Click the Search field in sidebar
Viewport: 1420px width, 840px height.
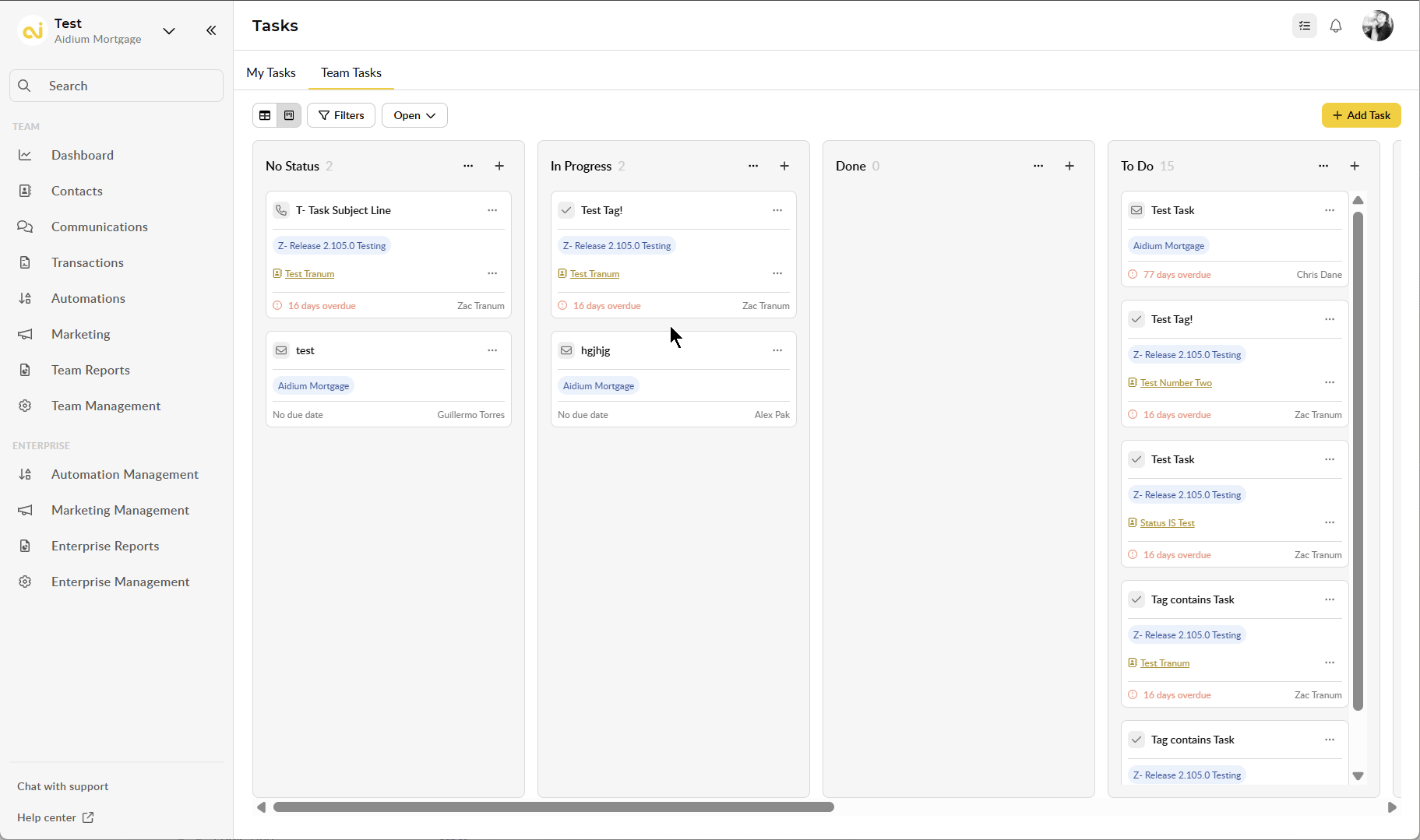coord(117,86)
